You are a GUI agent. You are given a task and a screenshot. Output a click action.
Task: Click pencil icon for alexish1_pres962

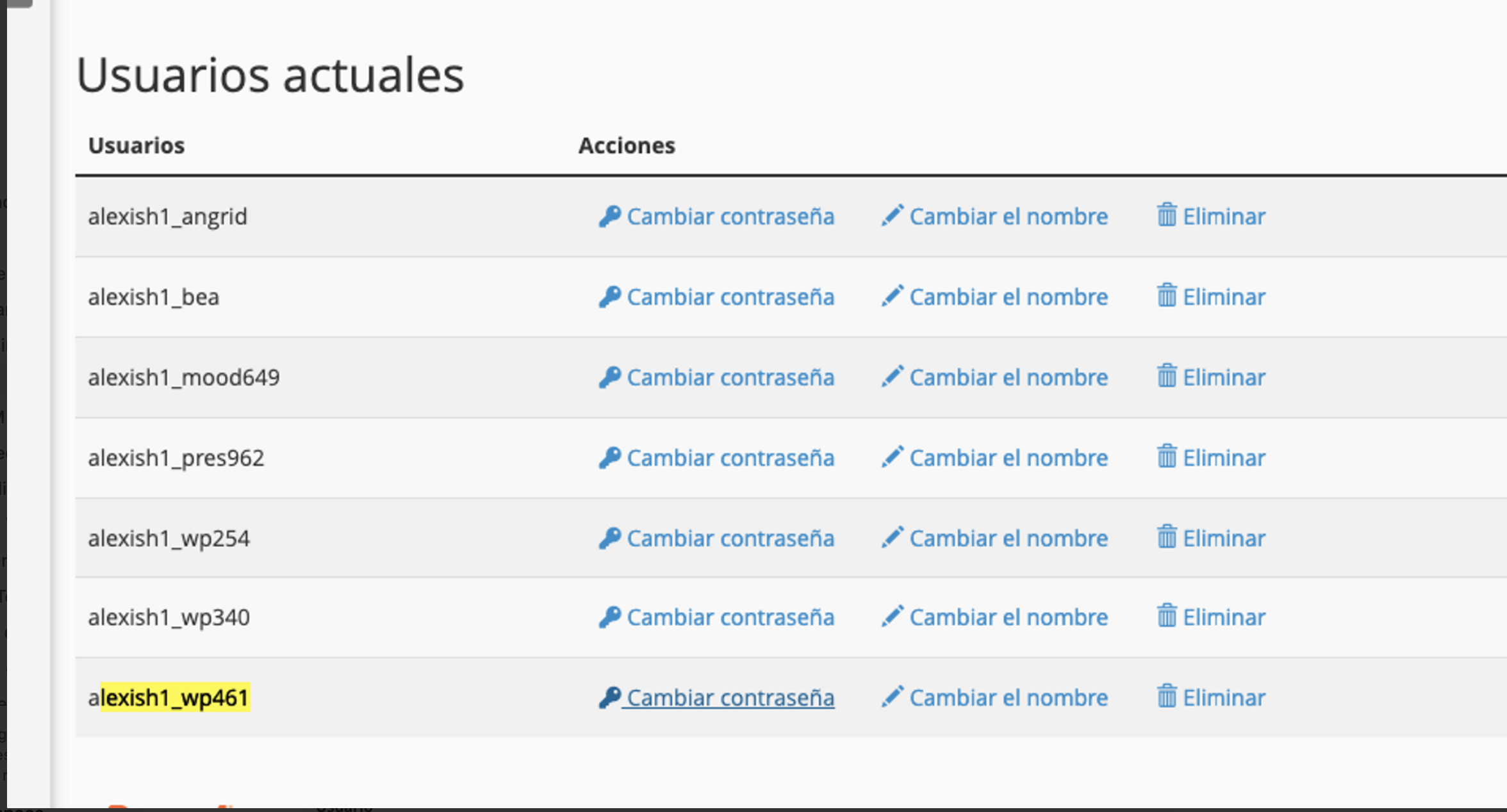(x=892, y=457)
